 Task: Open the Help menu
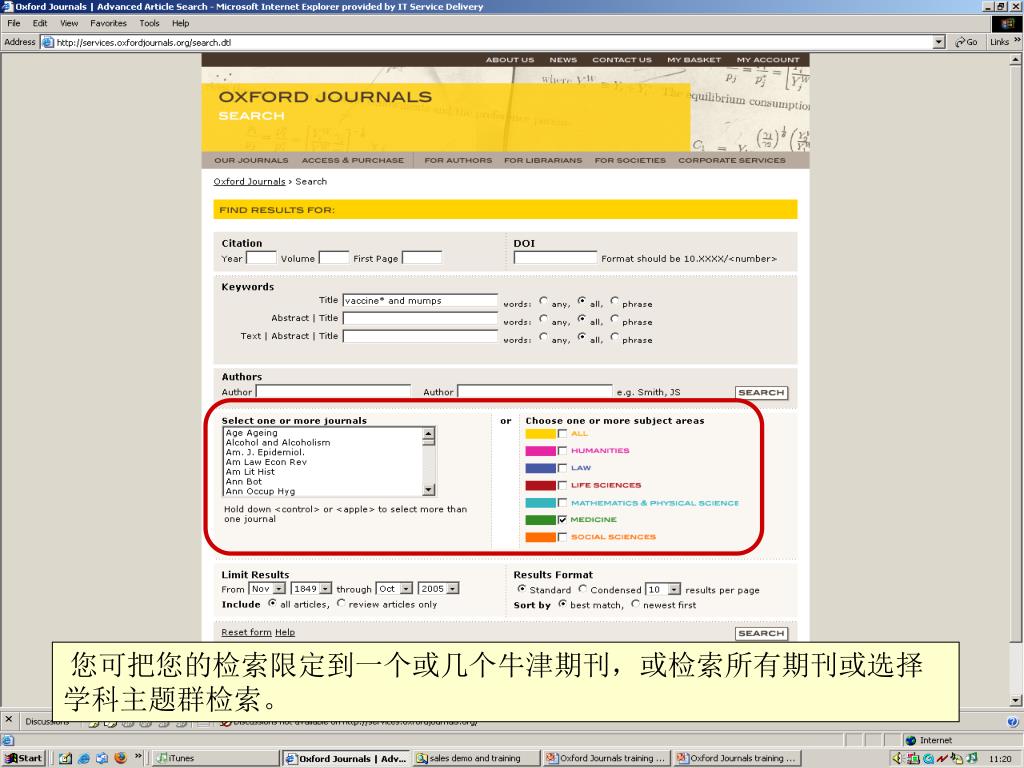(181, 23)
